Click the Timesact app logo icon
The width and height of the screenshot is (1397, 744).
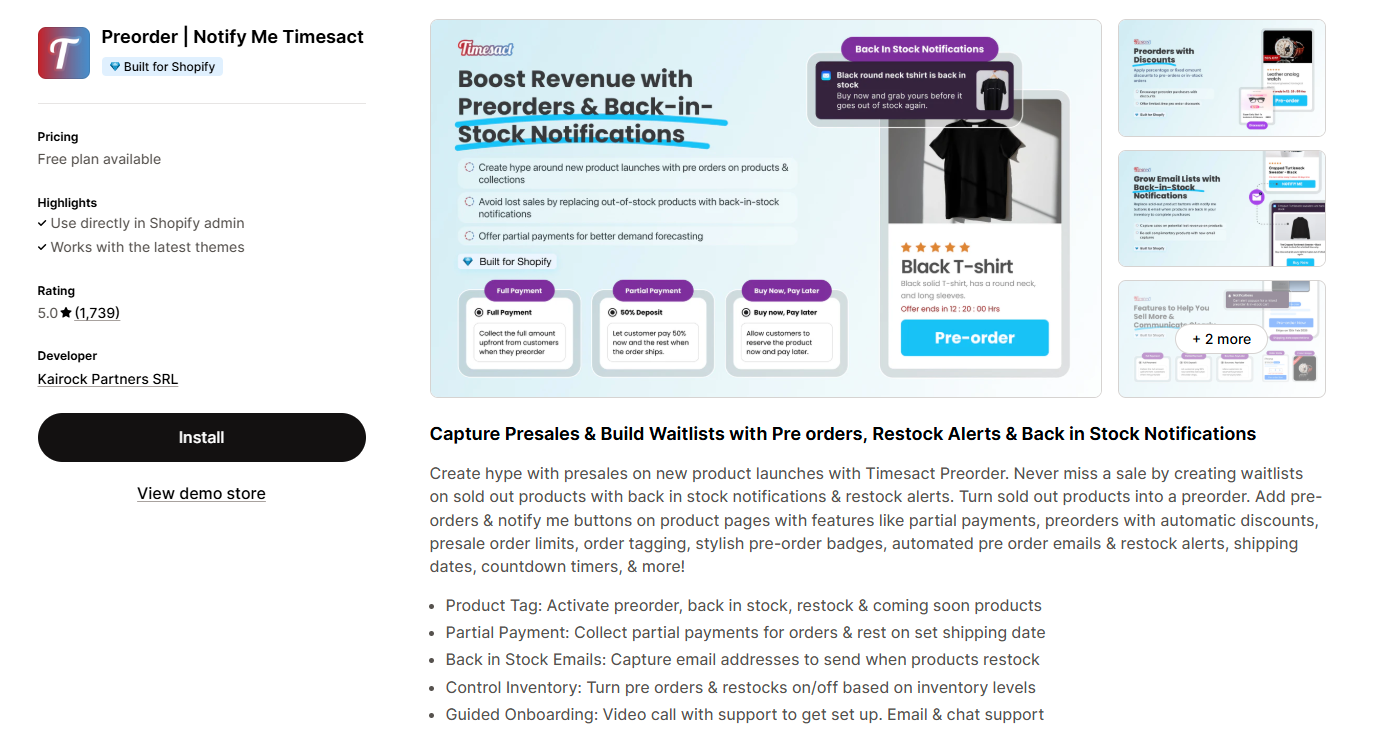[63, 52]
